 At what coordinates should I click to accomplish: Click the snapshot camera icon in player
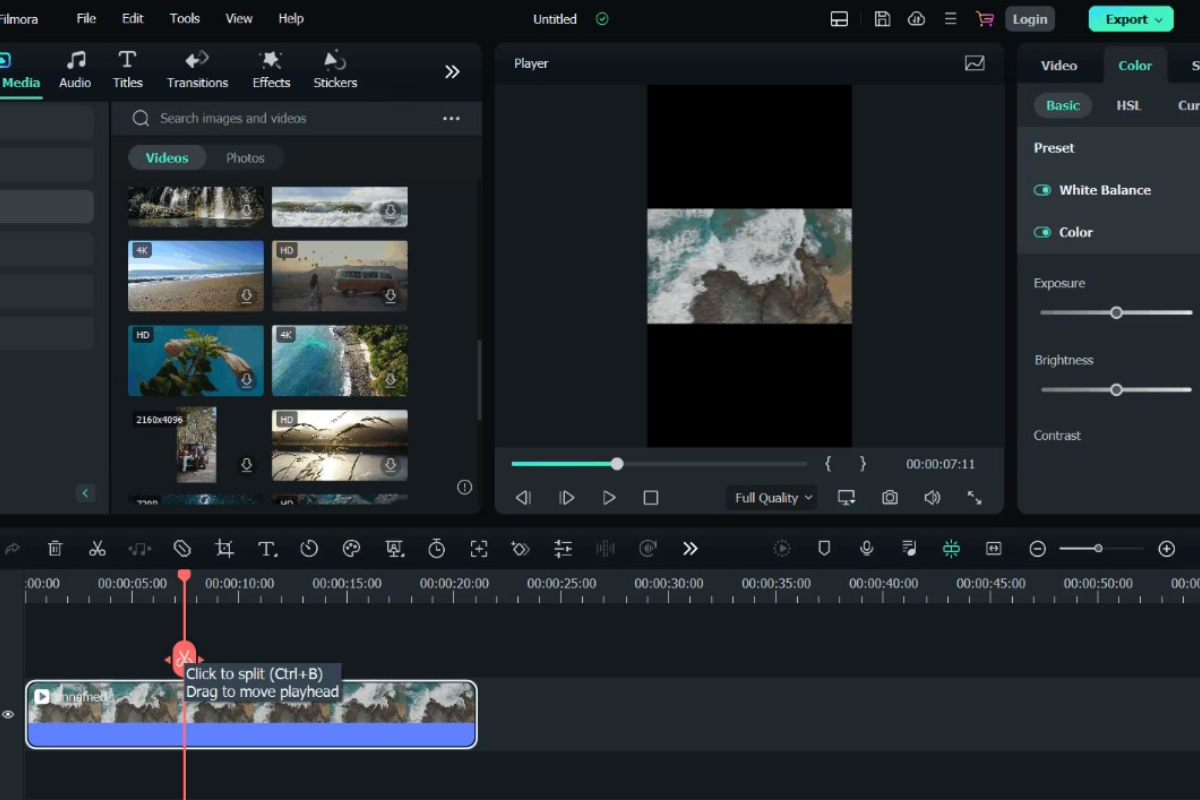pos(889,497)
